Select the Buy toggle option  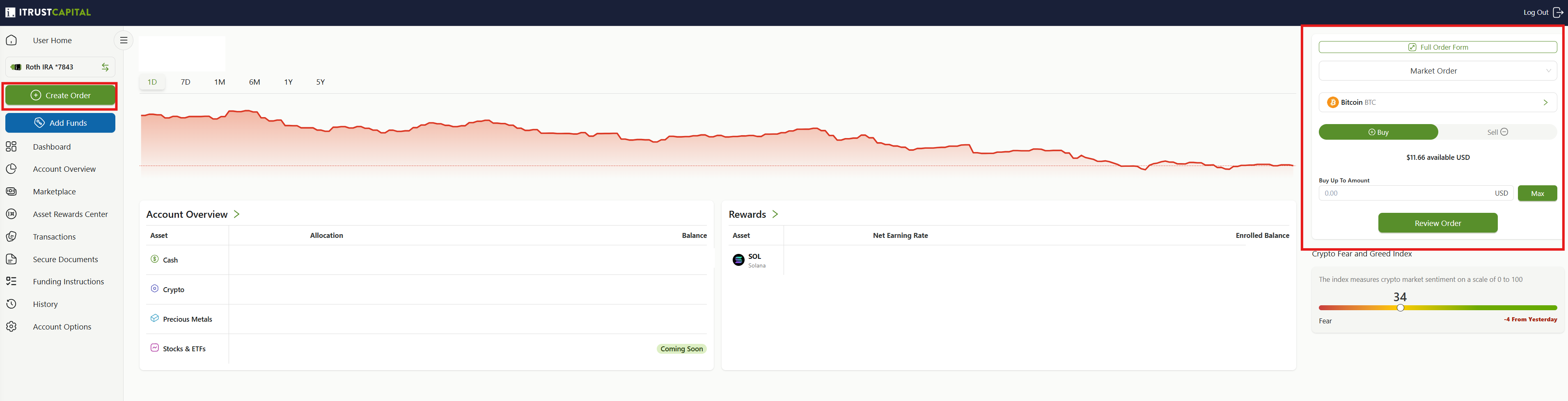(x=1378, y=132)
